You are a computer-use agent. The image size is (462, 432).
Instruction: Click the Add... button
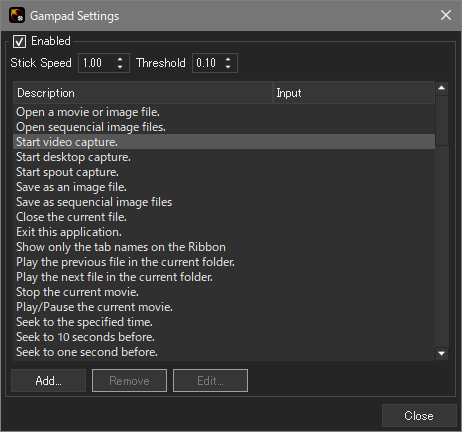point(49,380)
